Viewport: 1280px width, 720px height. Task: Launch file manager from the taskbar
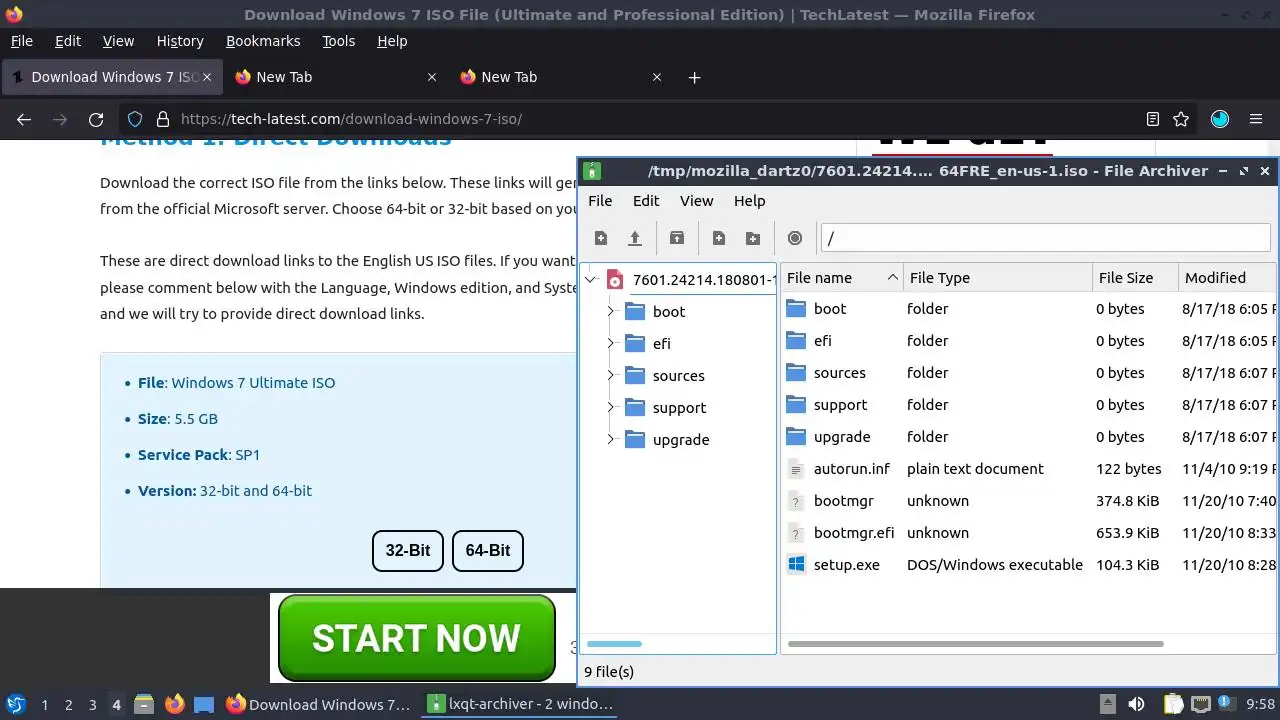[144, 704]
